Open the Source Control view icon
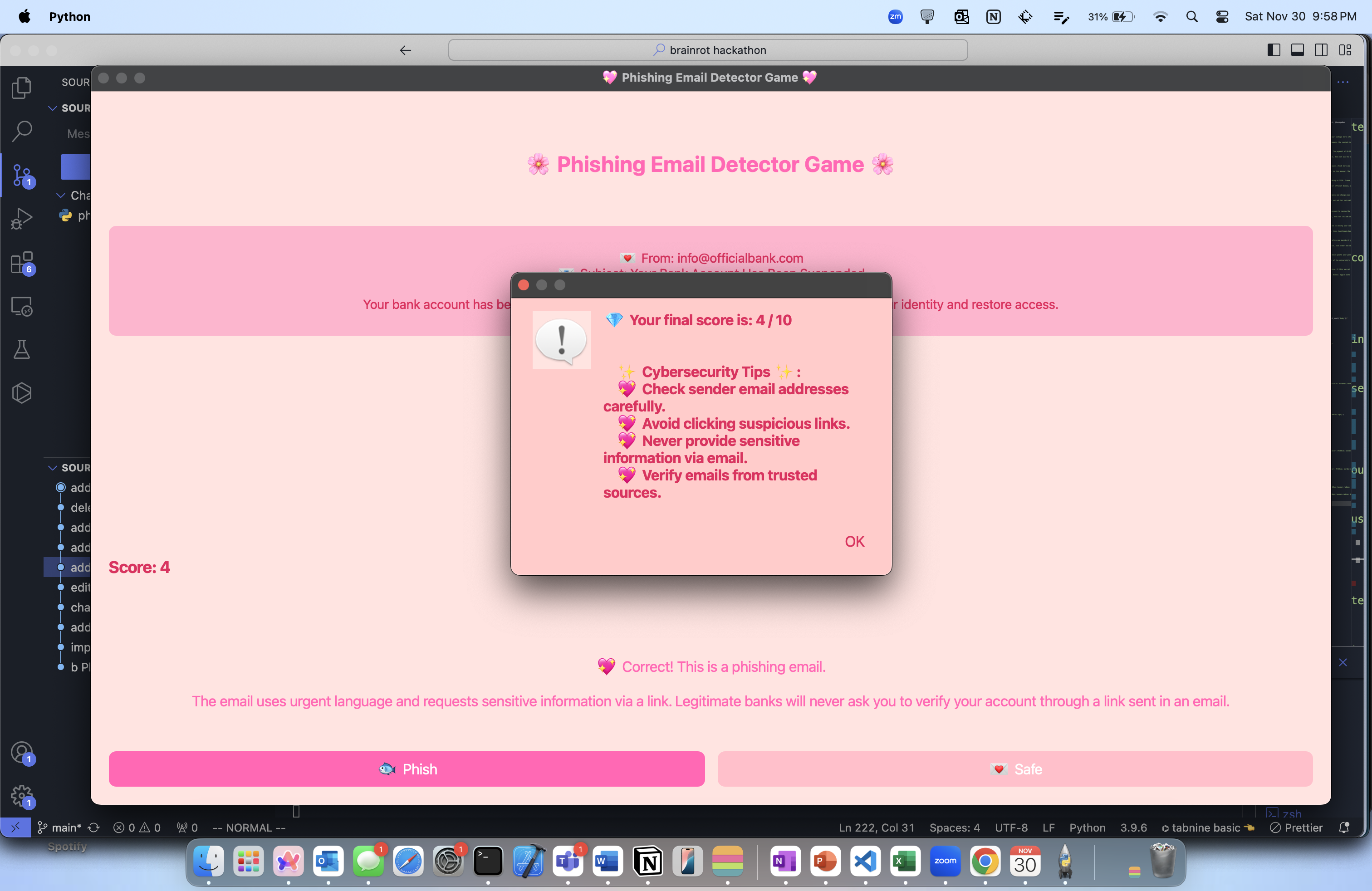Viewport: 1372px width, 891px height. (x=21, y=175)
